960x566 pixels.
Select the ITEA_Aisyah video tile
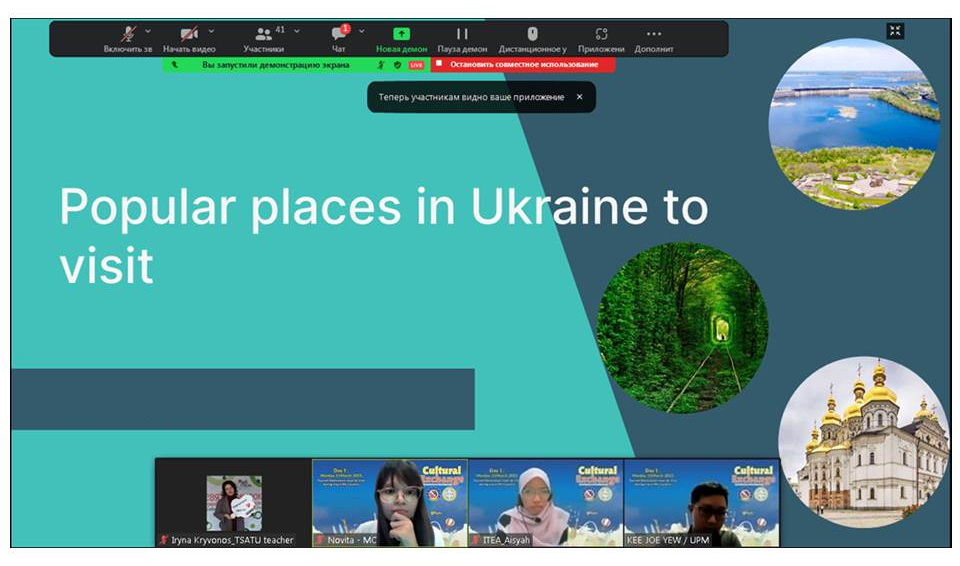pos(546,502)
